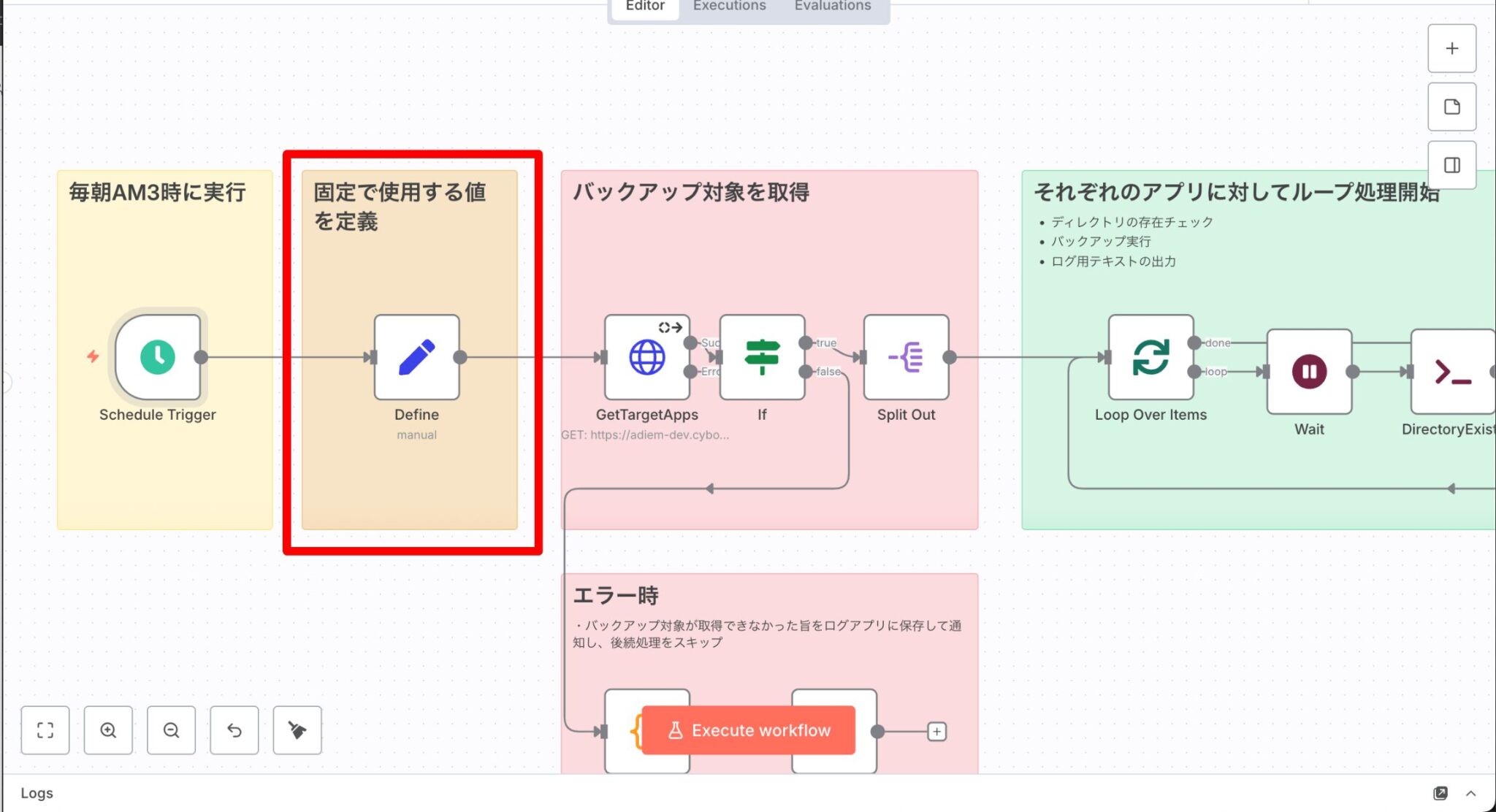Select the Define pencil node

tap(416, 357)
